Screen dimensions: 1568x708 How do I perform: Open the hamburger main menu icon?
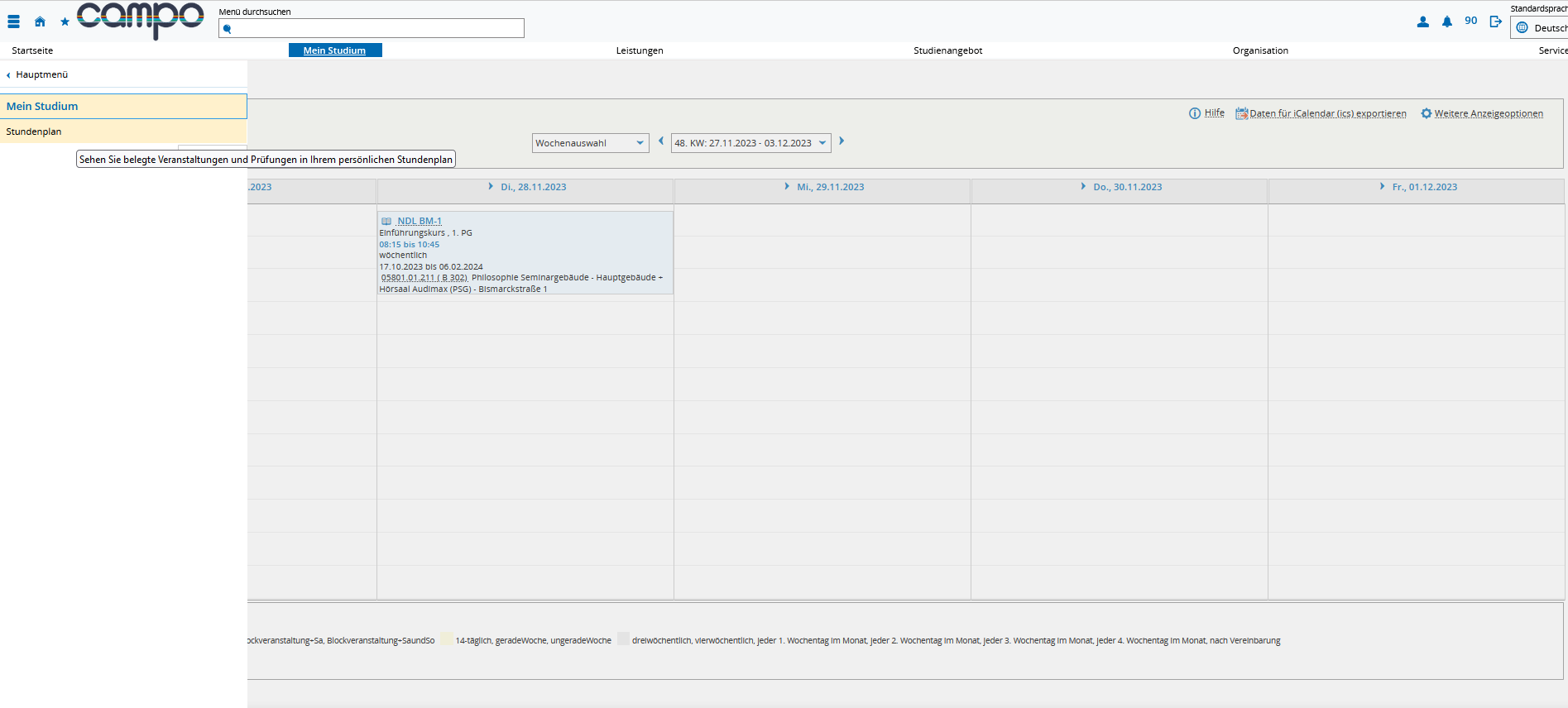click(13, 22)
